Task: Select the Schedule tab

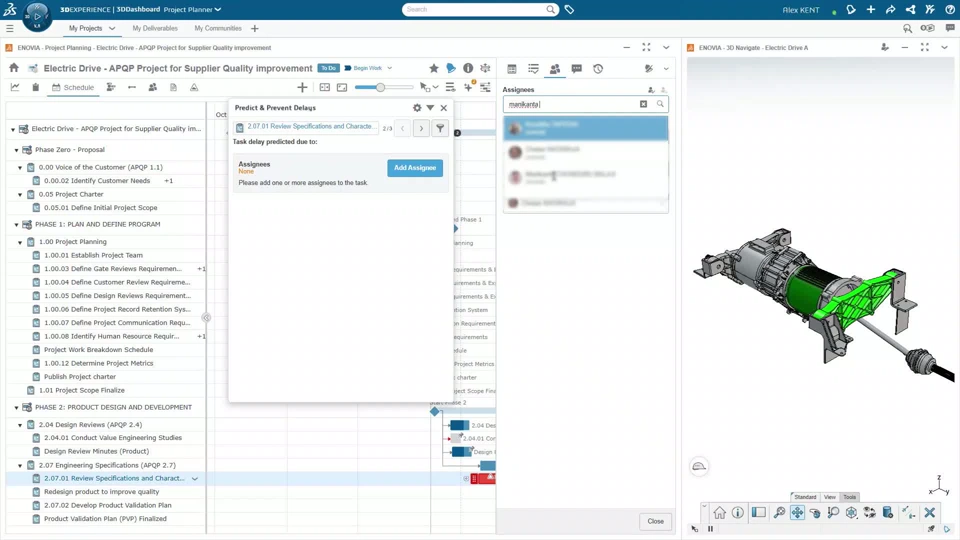Action: coord(73,88)
